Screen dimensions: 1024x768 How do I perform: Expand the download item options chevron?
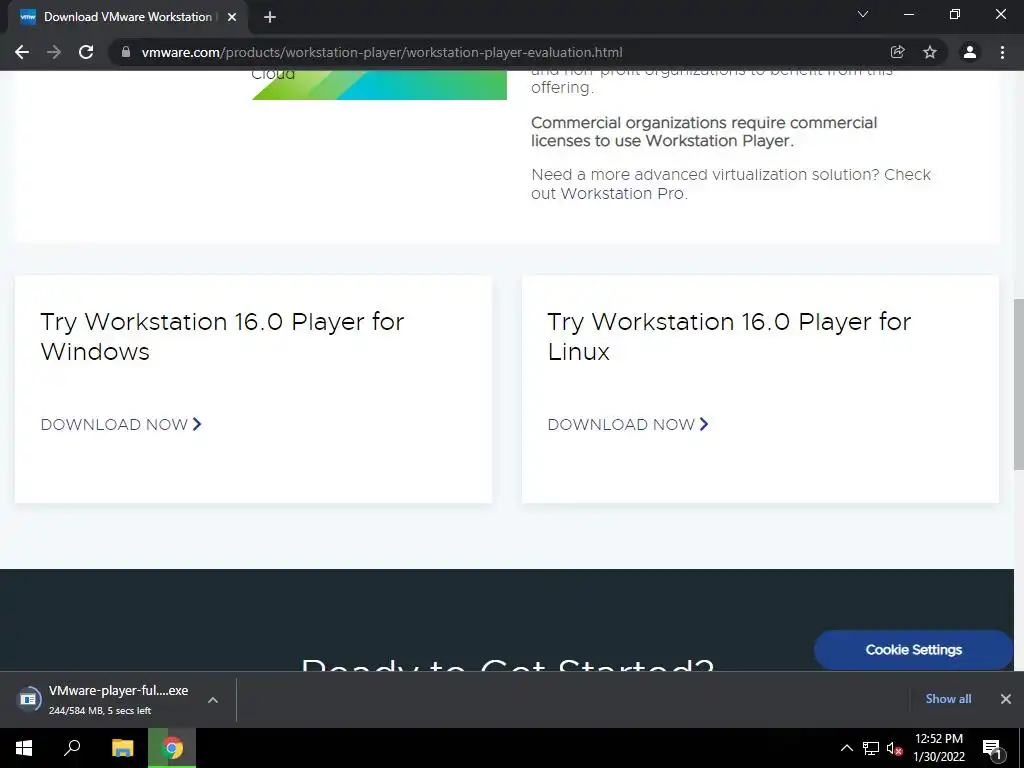coord(213,699)
